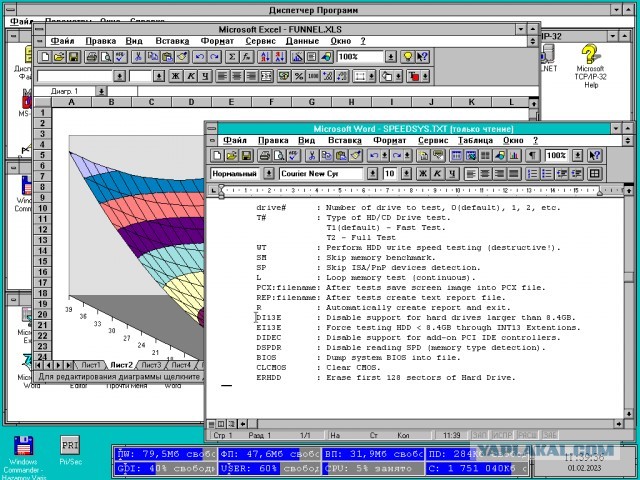Toggle Bold (Ж) in Excel formatting bar
The height and width of the screenshot is (480, 640).
click(176, 76)
